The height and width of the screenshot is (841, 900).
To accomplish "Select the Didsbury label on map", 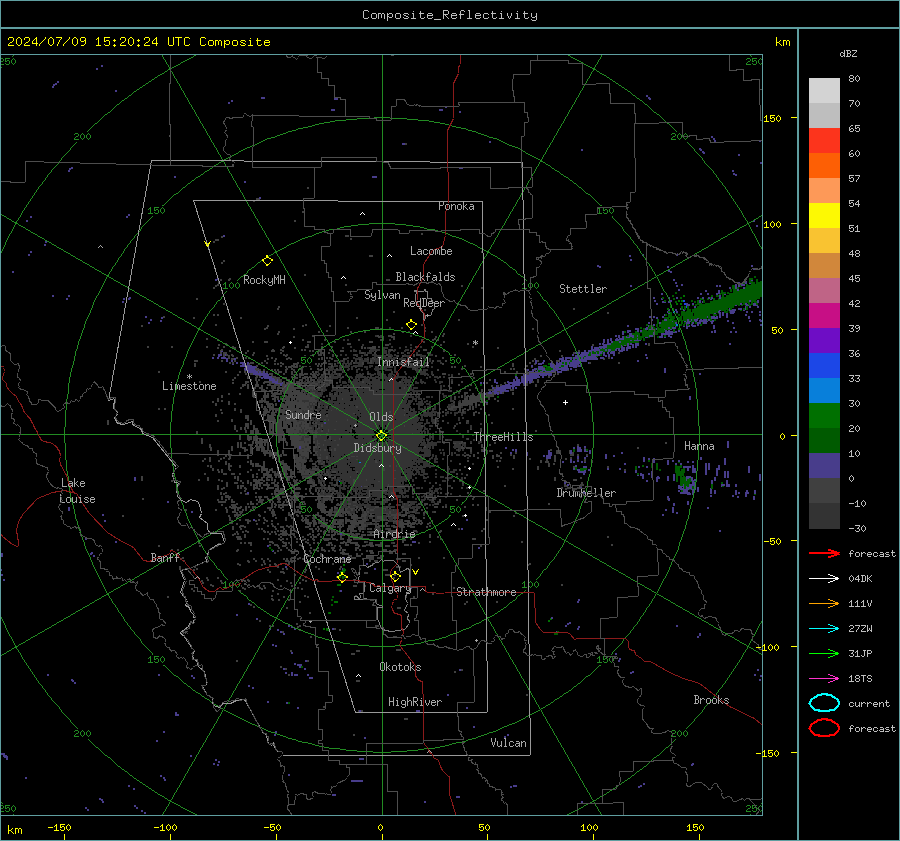I will coord(377,448).
